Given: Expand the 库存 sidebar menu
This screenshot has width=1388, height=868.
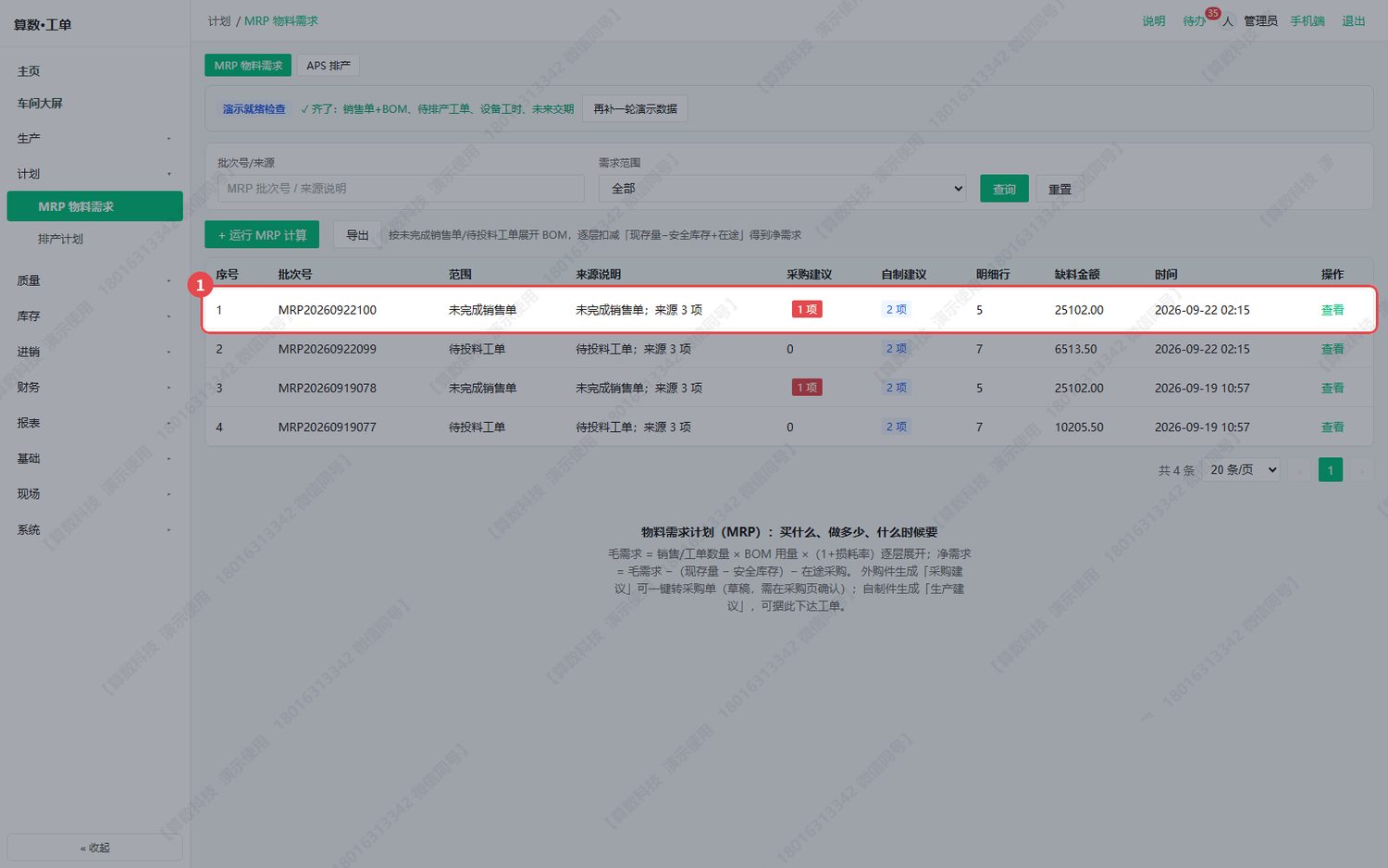Looking at the screenshot, I should (x=94, y=316).
